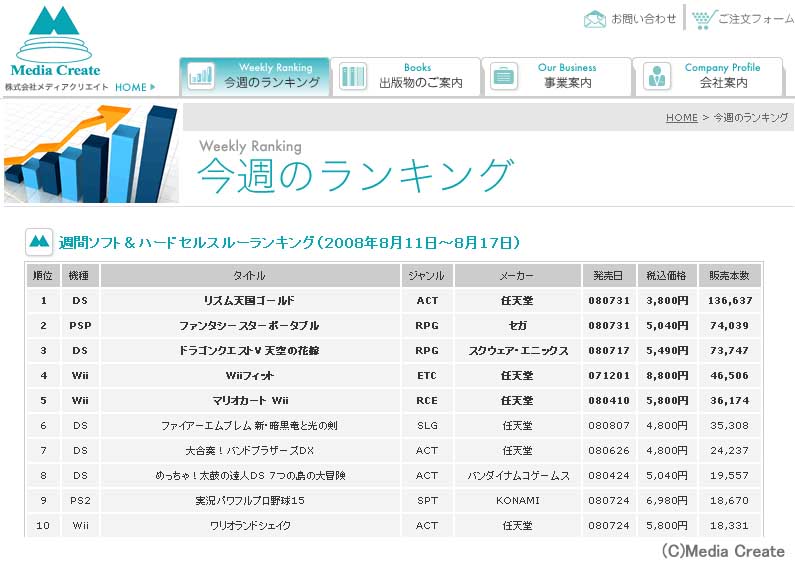
Task: Click the メーカー column header
Action: pos(517,275)
